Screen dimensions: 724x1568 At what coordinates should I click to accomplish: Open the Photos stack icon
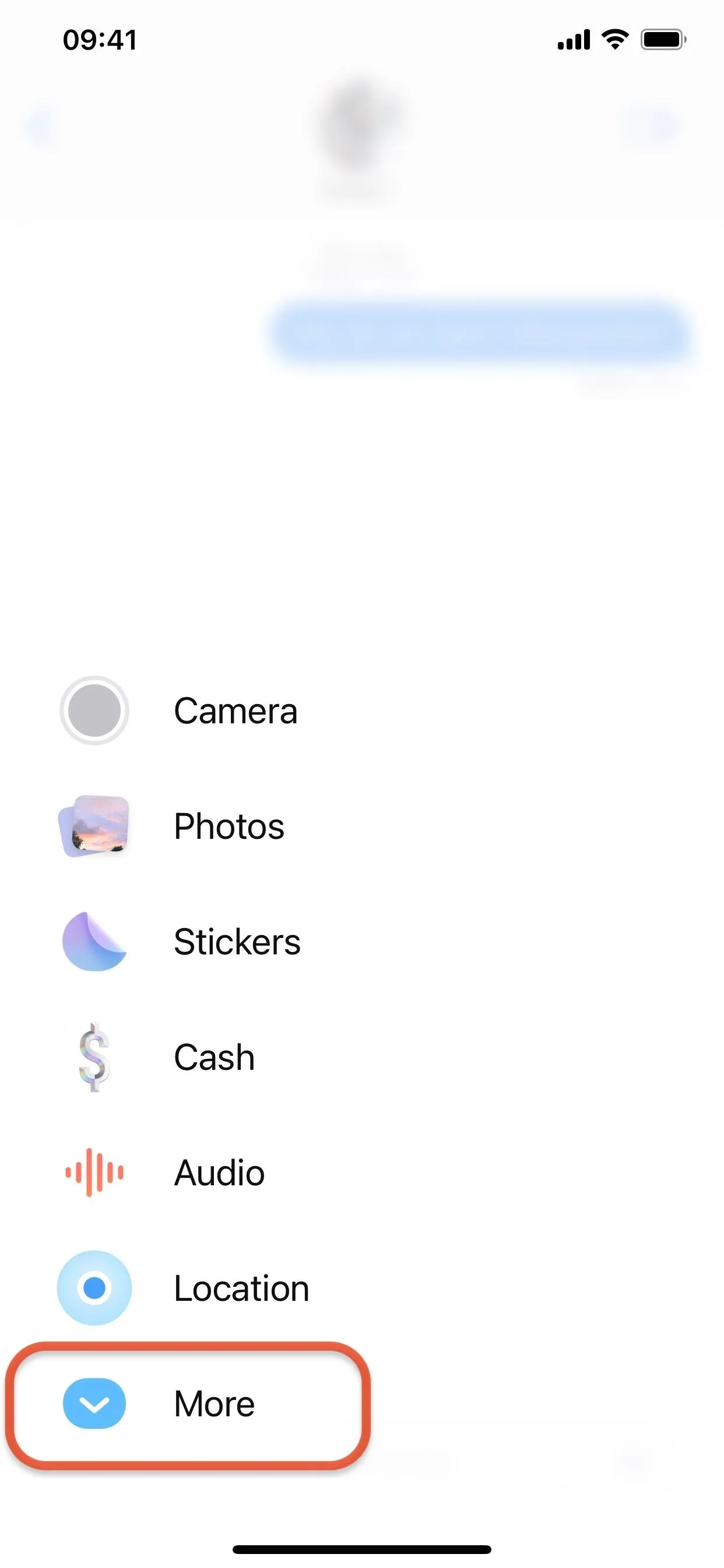tap(94, 826)
